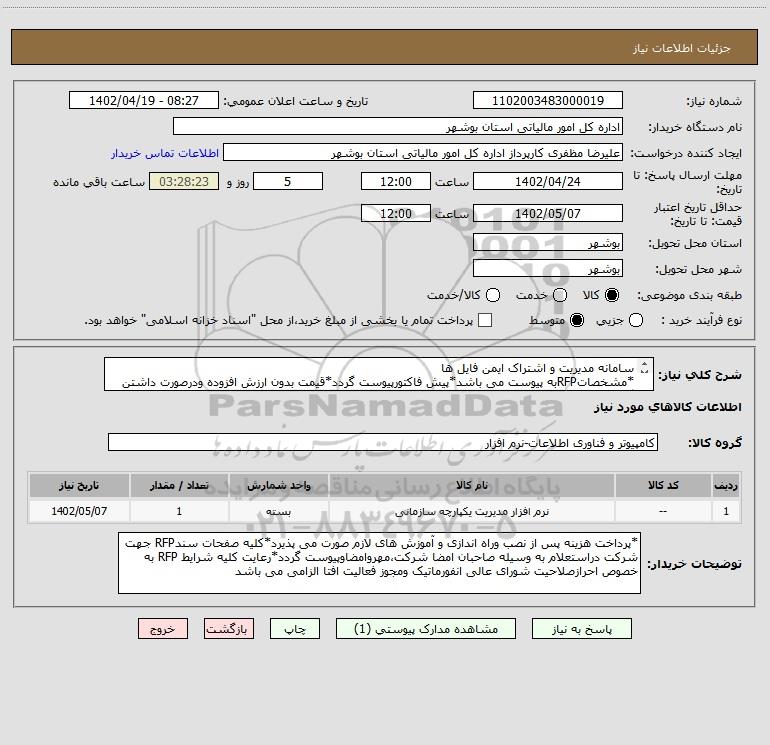The height and width of the screenshot is (745, 770).
Task: Click the خروج exit button
Action: 163,629
